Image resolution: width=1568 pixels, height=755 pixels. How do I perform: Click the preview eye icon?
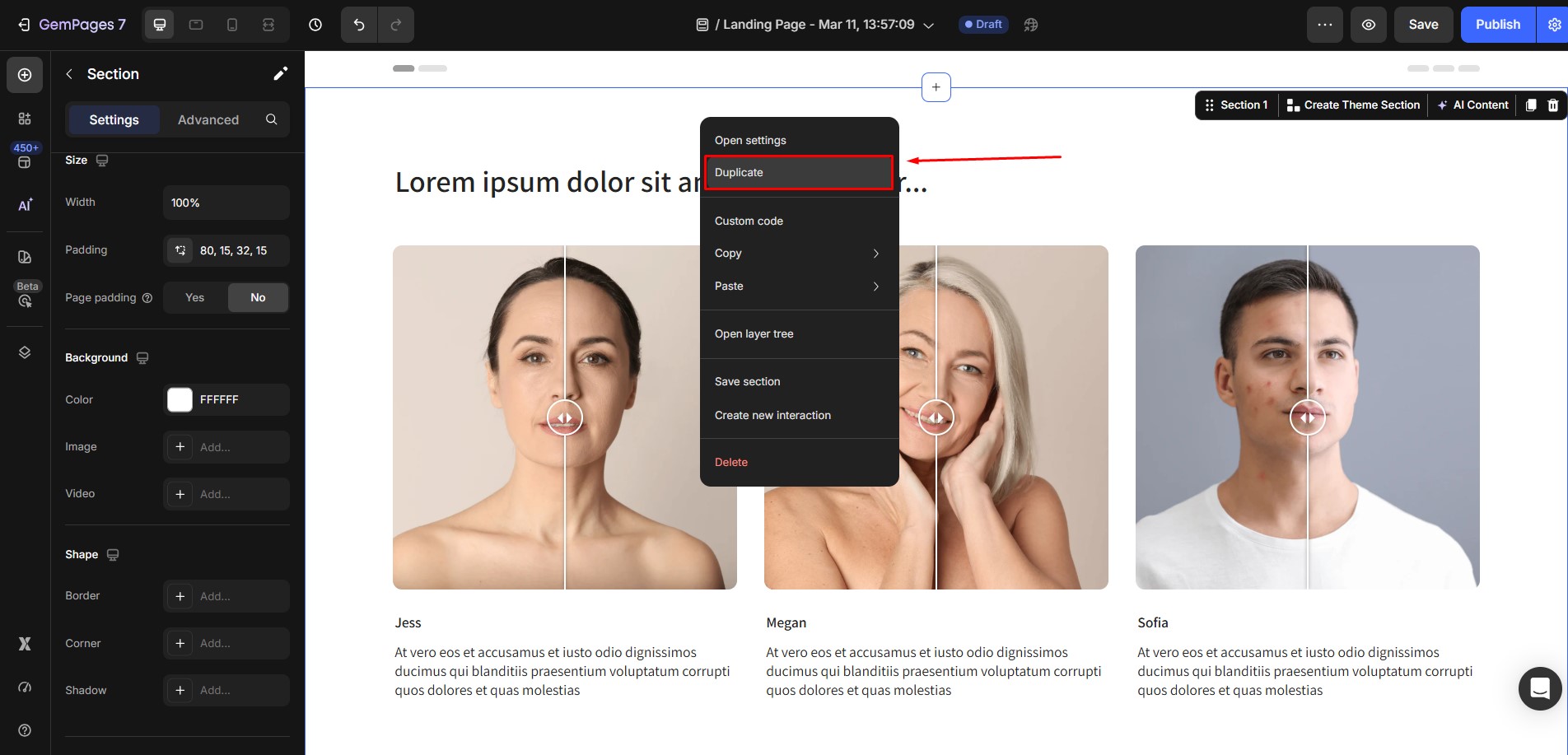pos(1368,25)
